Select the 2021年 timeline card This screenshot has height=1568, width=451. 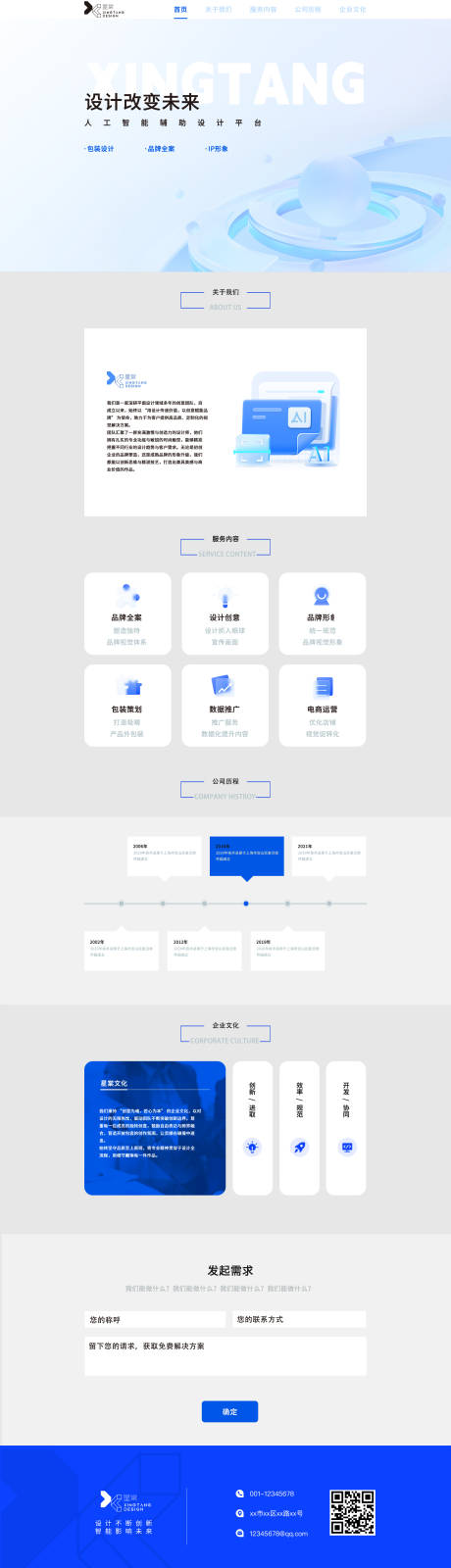point(328,856)
